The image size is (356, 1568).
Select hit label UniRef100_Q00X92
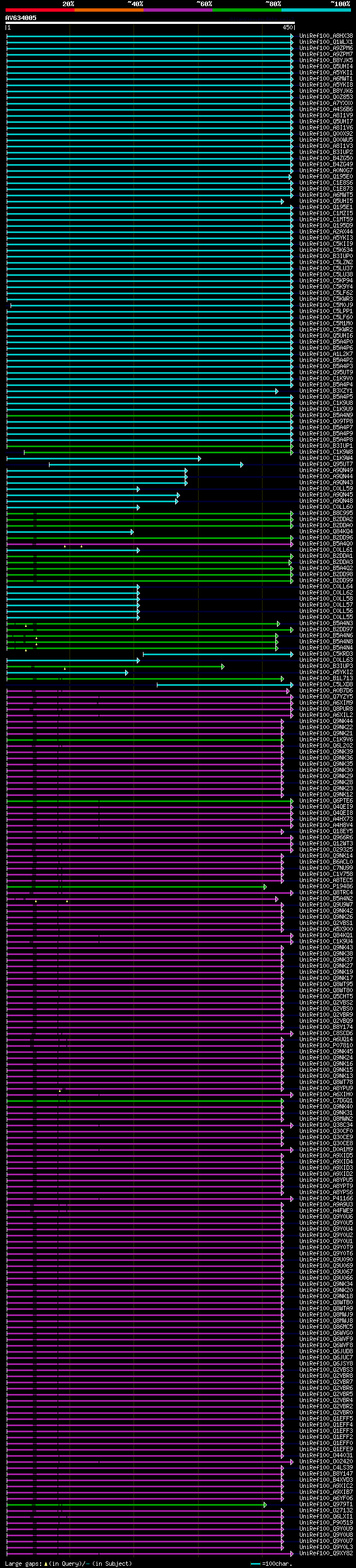[x=326, y=134]
